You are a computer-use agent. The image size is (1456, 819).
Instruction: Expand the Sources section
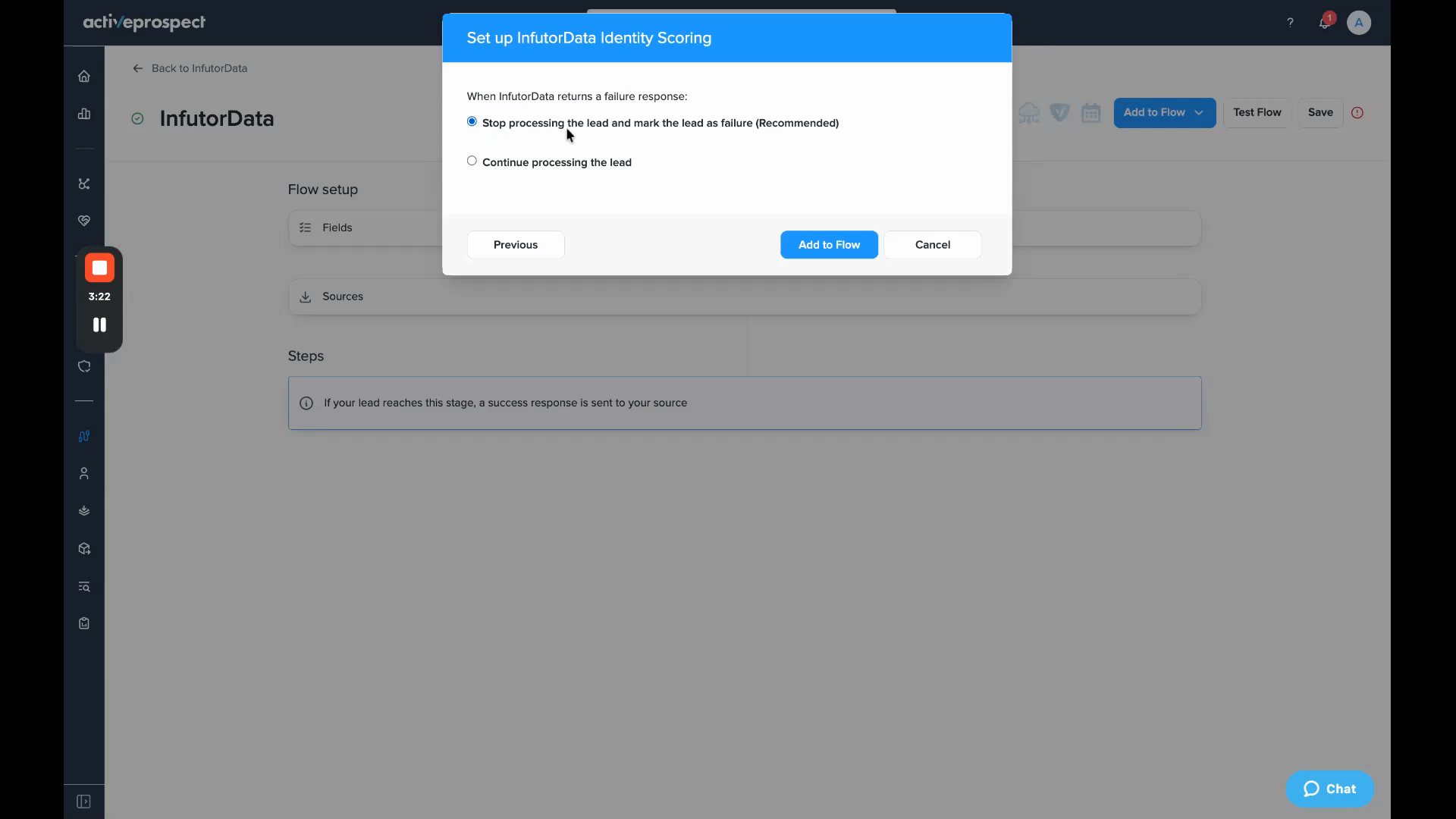745,297
